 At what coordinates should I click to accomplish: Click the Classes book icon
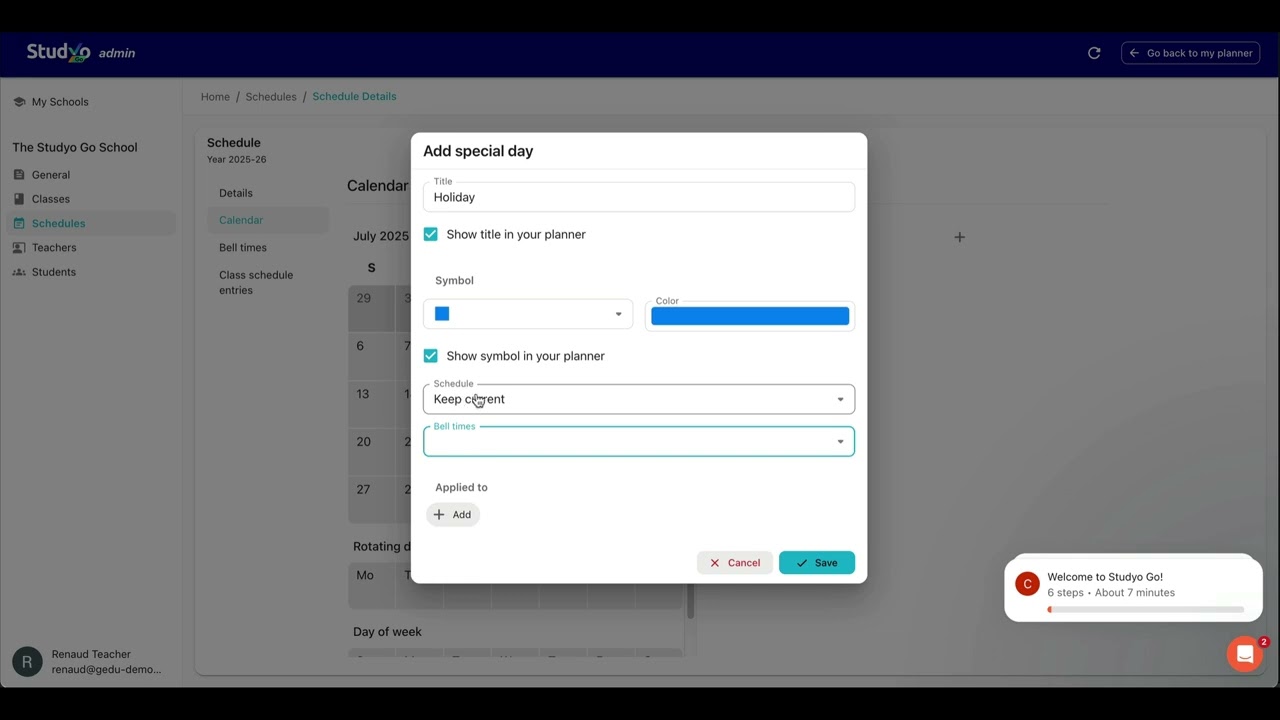coord(19,199)
